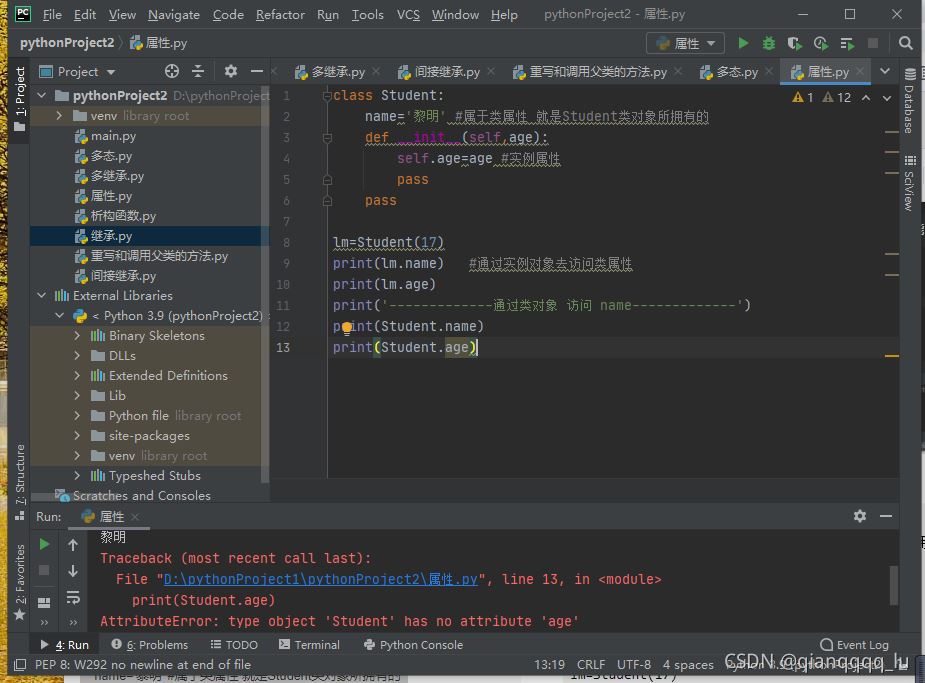The width and height of the screenshot is (925, 683).
Task: Click the locate file target icon in Project panel
Action: tap(172, 71)
